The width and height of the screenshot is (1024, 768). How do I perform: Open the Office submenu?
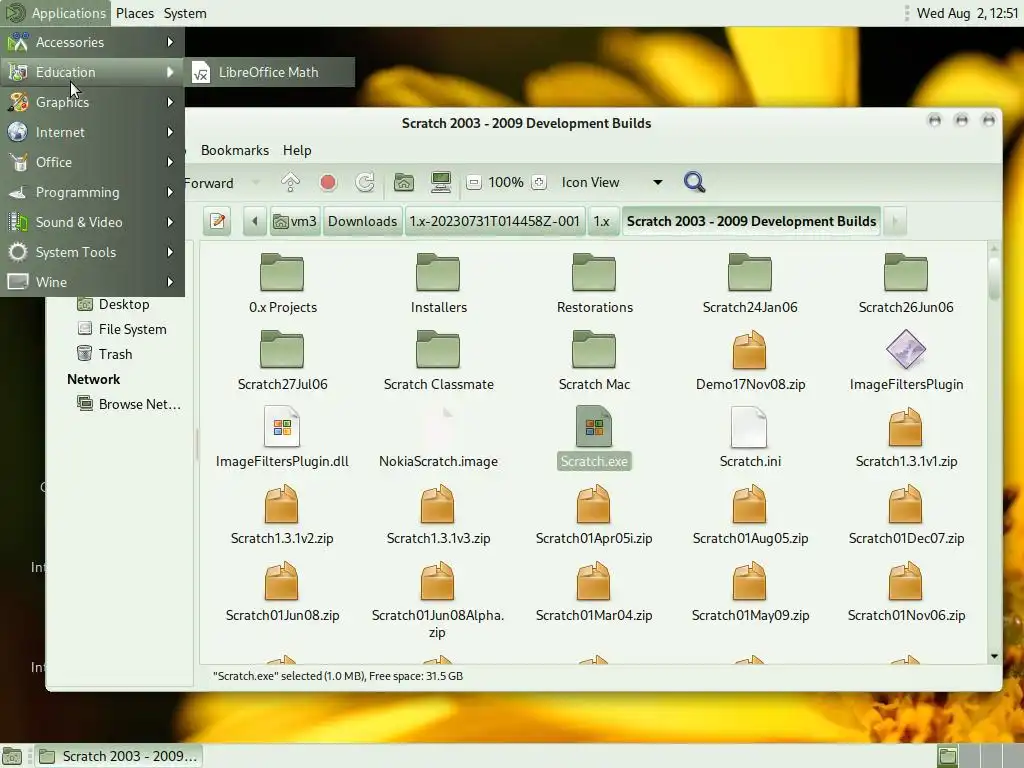coord(92,163)
